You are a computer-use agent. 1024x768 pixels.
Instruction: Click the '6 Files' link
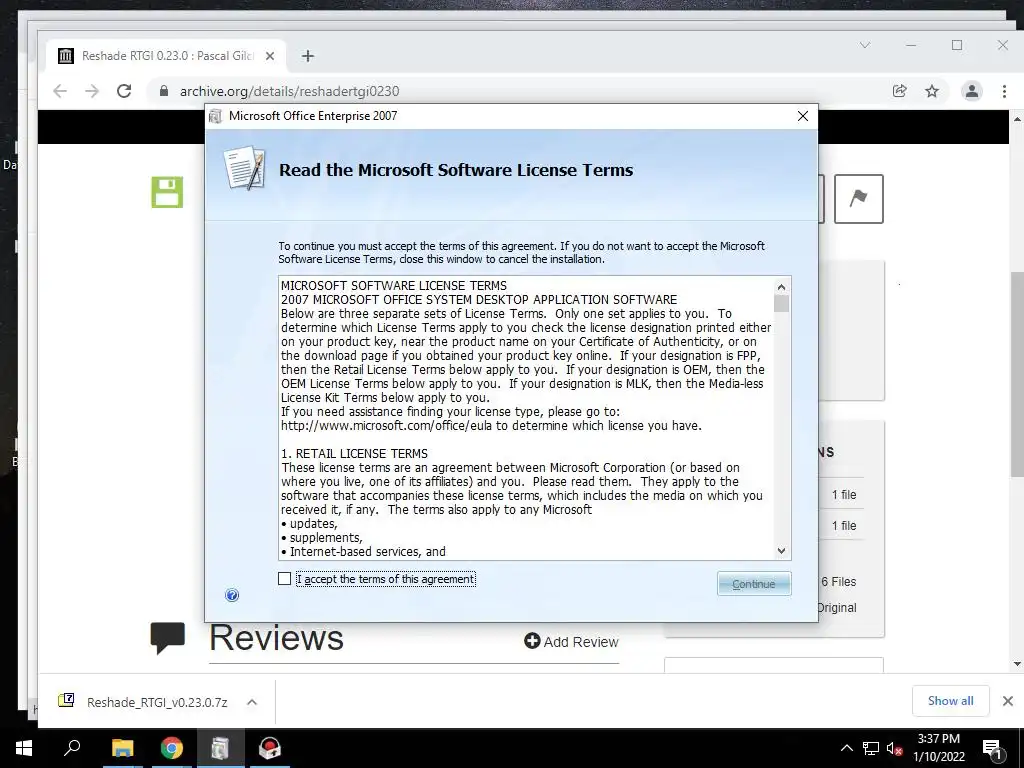pos(839,582)
